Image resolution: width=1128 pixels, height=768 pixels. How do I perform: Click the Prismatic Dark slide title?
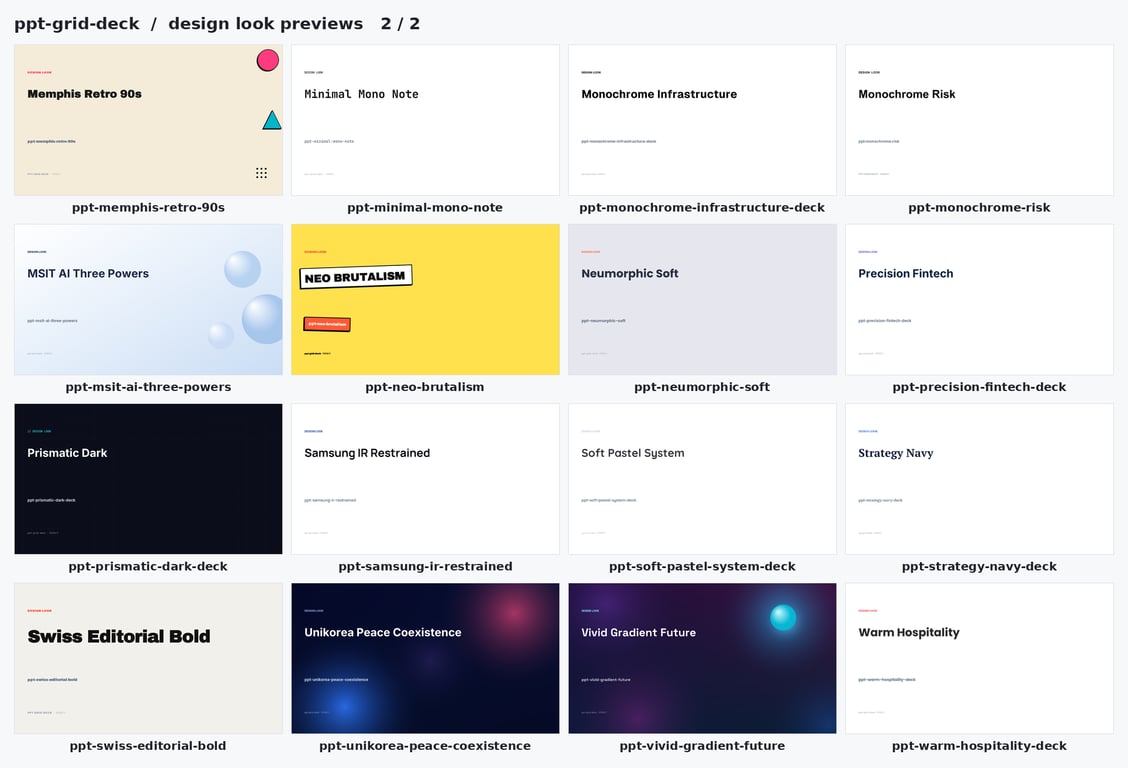coord(67,453)
